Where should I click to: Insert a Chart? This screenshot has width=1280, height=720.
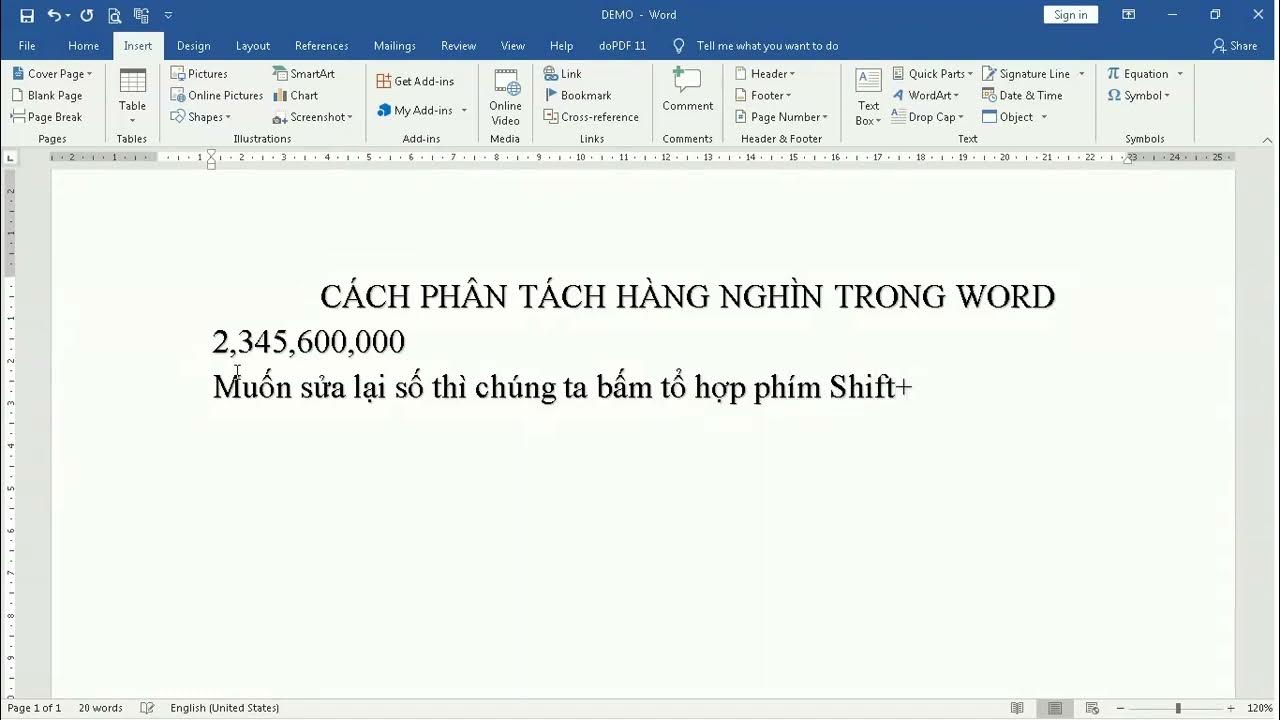(295, 96)
